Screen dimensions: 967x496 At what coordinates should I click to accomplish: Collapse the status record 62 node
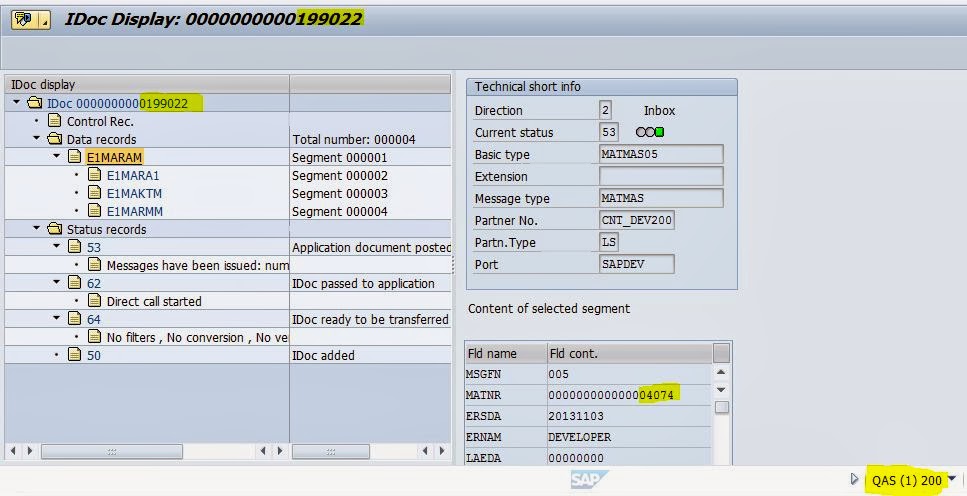click(57, 283)
